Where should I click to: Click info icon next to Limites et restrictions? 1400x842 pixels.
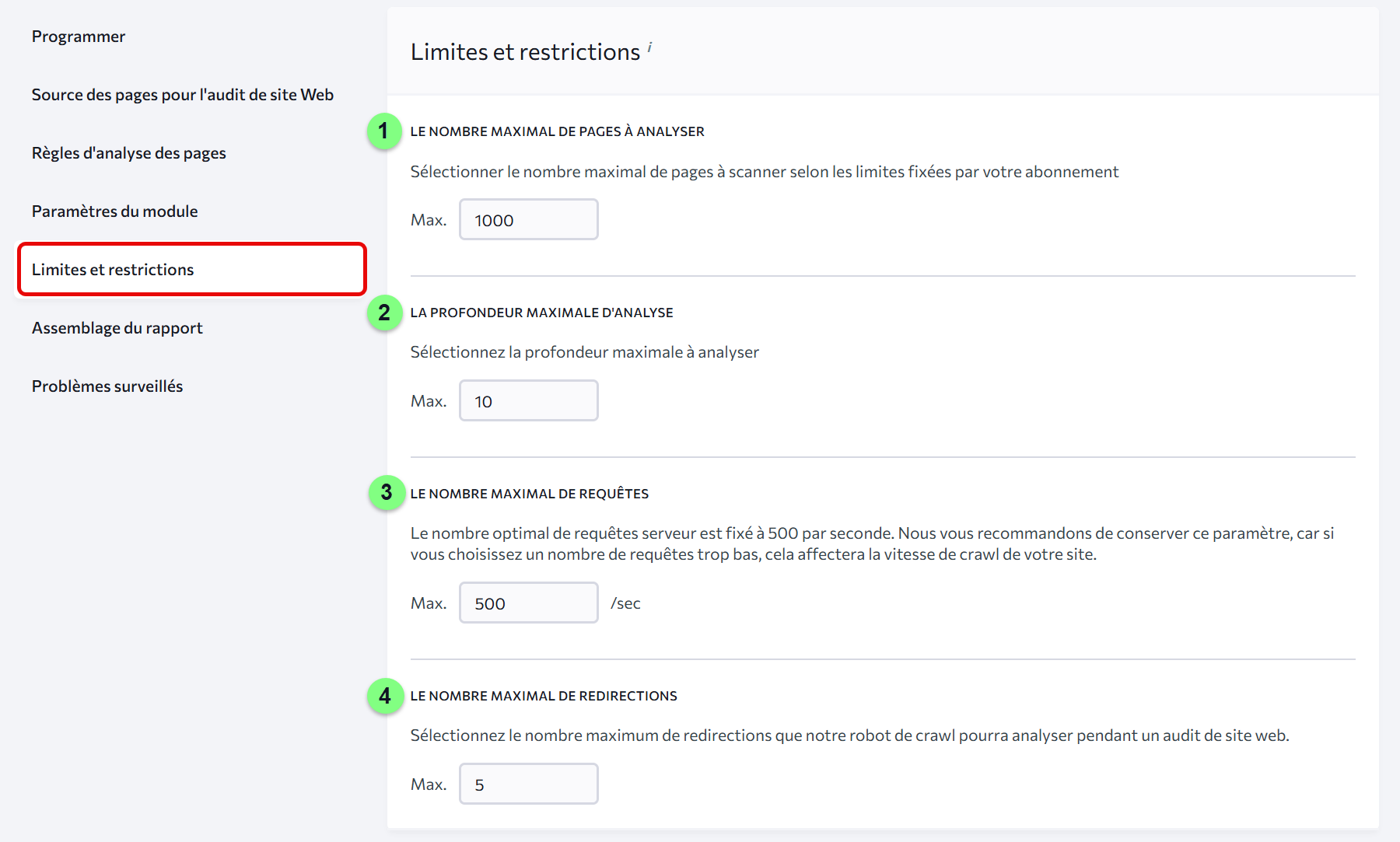click(x=649, y=47)
